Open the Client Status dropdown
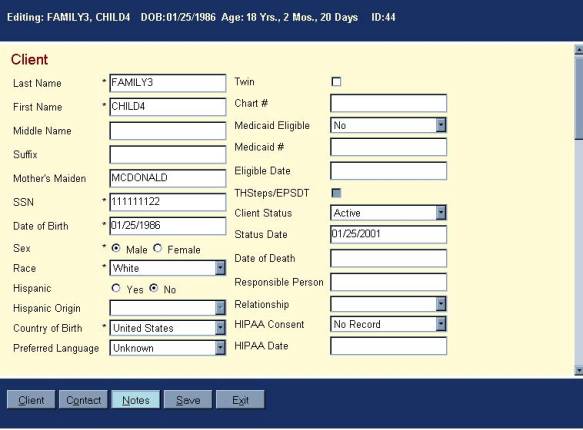This screenshot has height=430, width=583. coord(388,213)
